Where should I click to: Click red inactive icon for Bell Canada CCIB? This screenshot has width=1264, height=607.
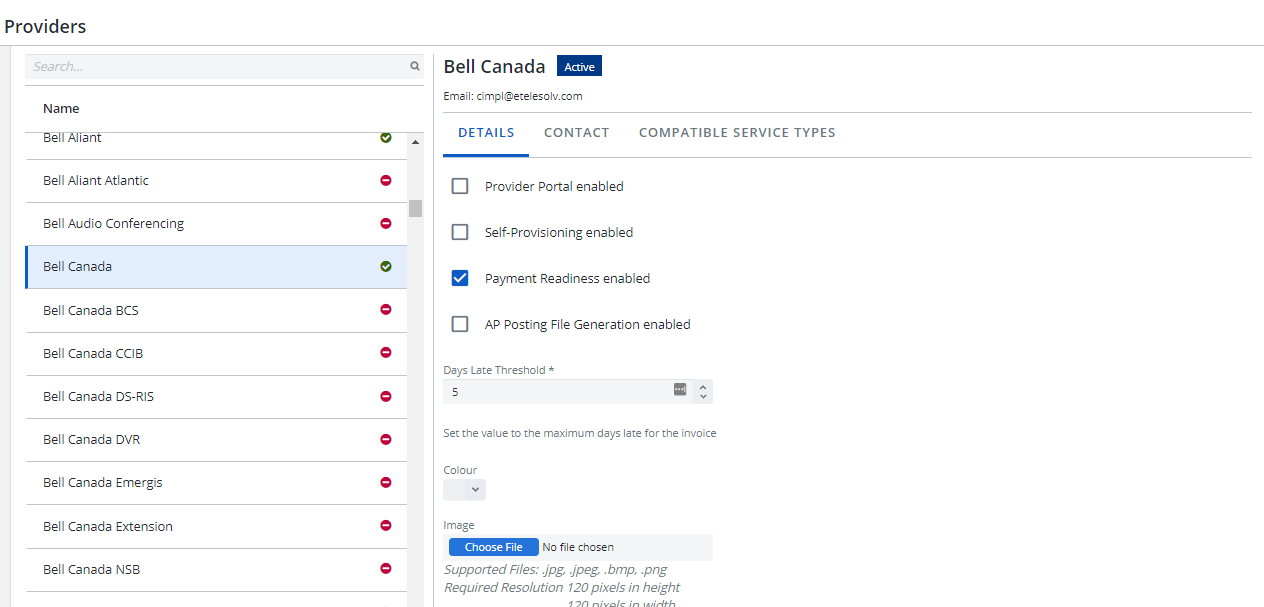click(386, 353)
